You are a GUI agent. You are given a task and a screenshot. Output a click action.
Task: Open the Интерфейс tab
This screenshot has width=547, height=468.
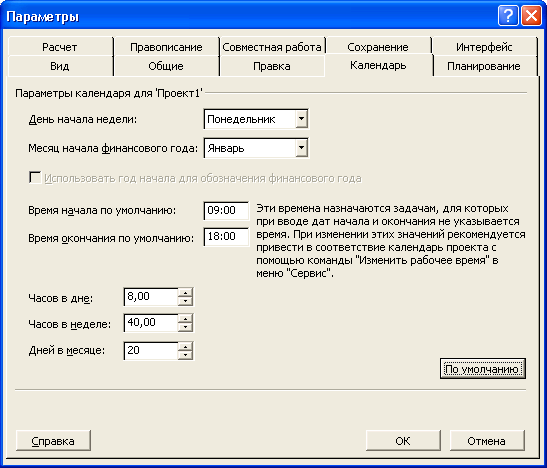click(484, 47)
